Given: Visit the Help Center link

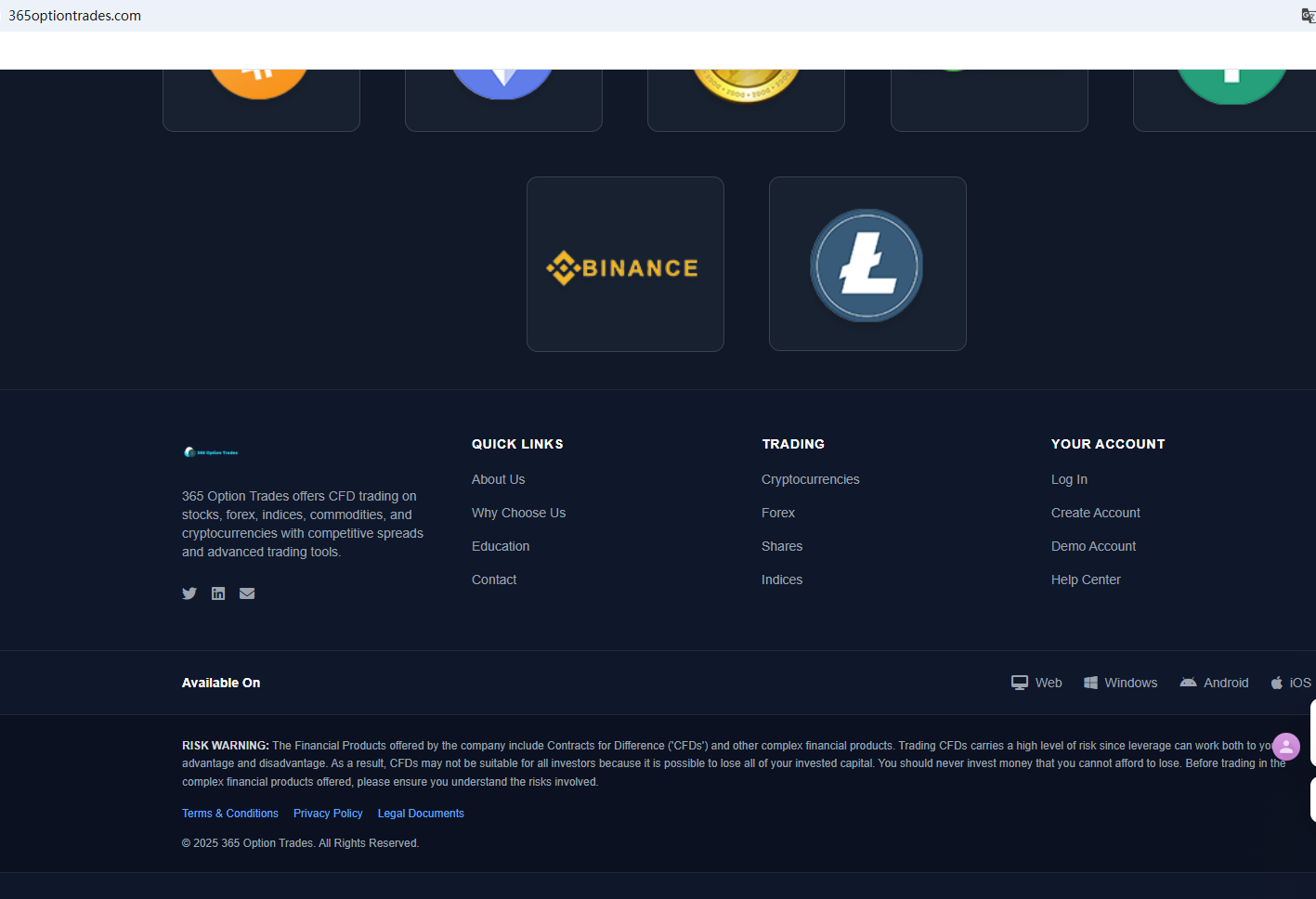Looking at the screenshot, I should click(x=1086, y=580).
